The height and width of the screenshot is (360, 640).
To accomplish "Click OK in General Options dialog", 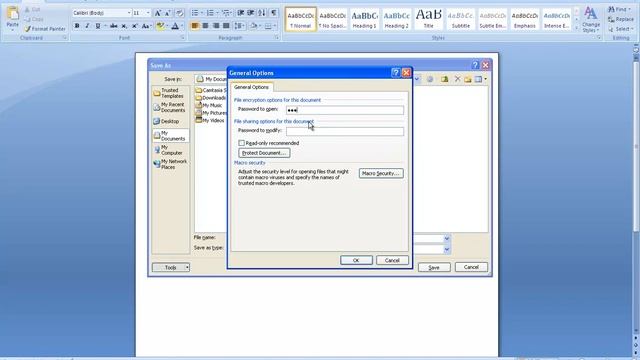I will pyautogui.click(x=356, y=260).
